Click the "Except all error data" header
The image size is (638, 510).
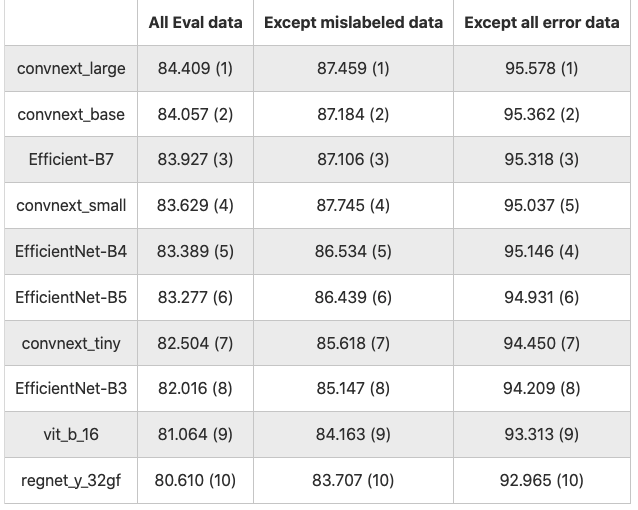pos(541,22)
